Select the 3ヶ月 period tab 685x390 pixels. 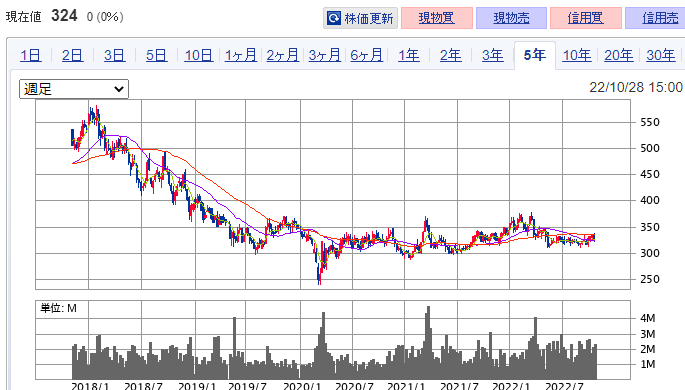(x=324, y=55)
